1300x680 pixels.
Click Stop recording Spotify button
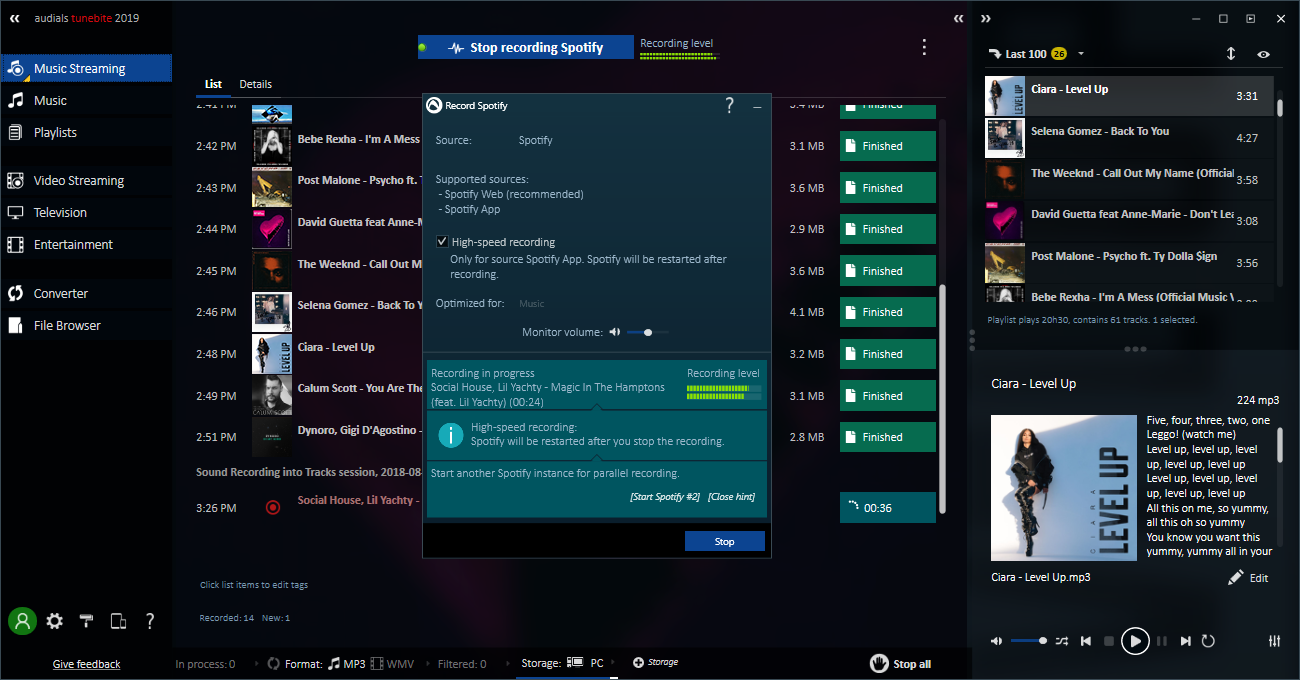click(526, 47)
